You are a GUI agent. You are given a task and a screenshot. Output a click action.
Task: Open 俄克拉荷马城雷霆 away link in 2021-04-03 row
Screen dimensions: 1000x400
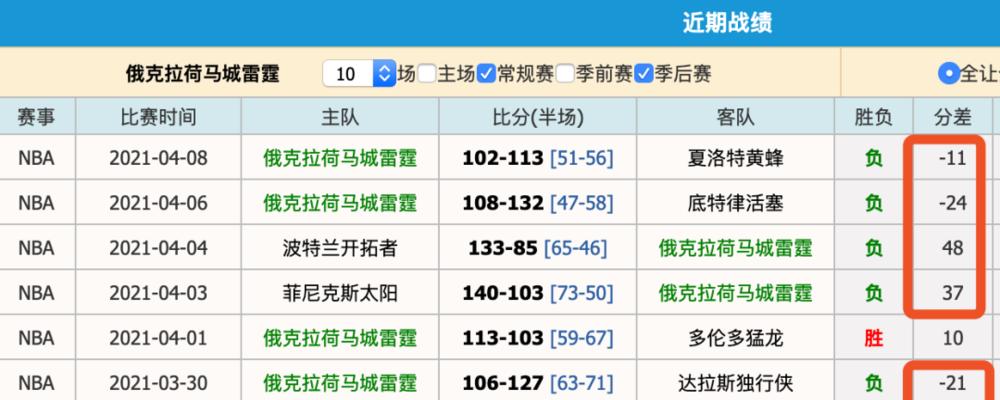click(x=735, y=293)
